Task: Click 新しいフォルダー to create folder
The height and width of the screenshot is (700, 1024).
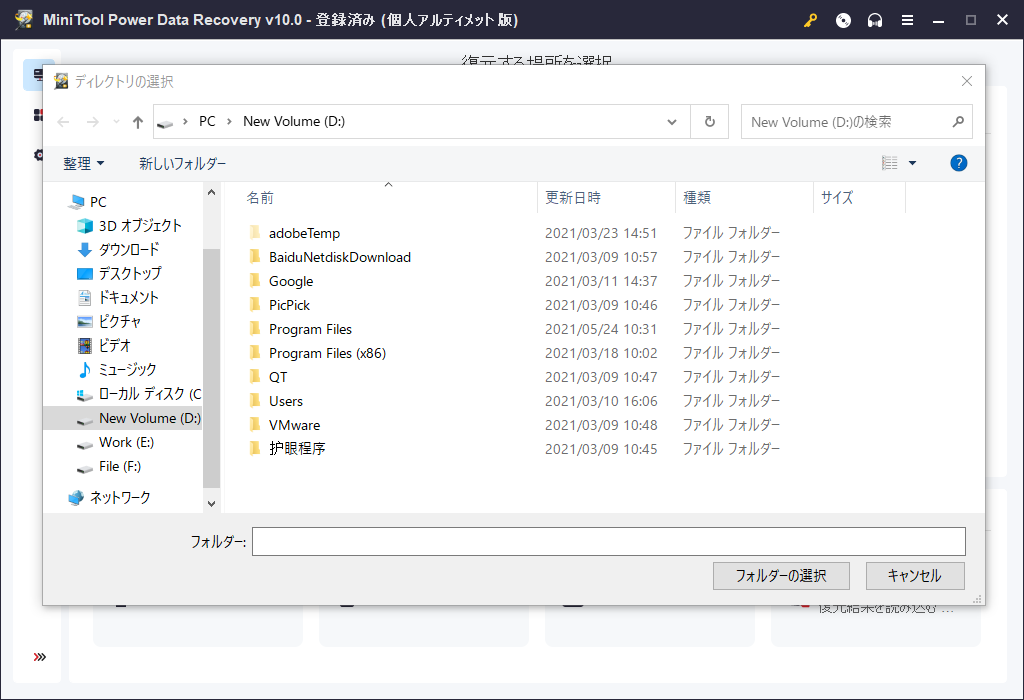Action: coord(182,164)
